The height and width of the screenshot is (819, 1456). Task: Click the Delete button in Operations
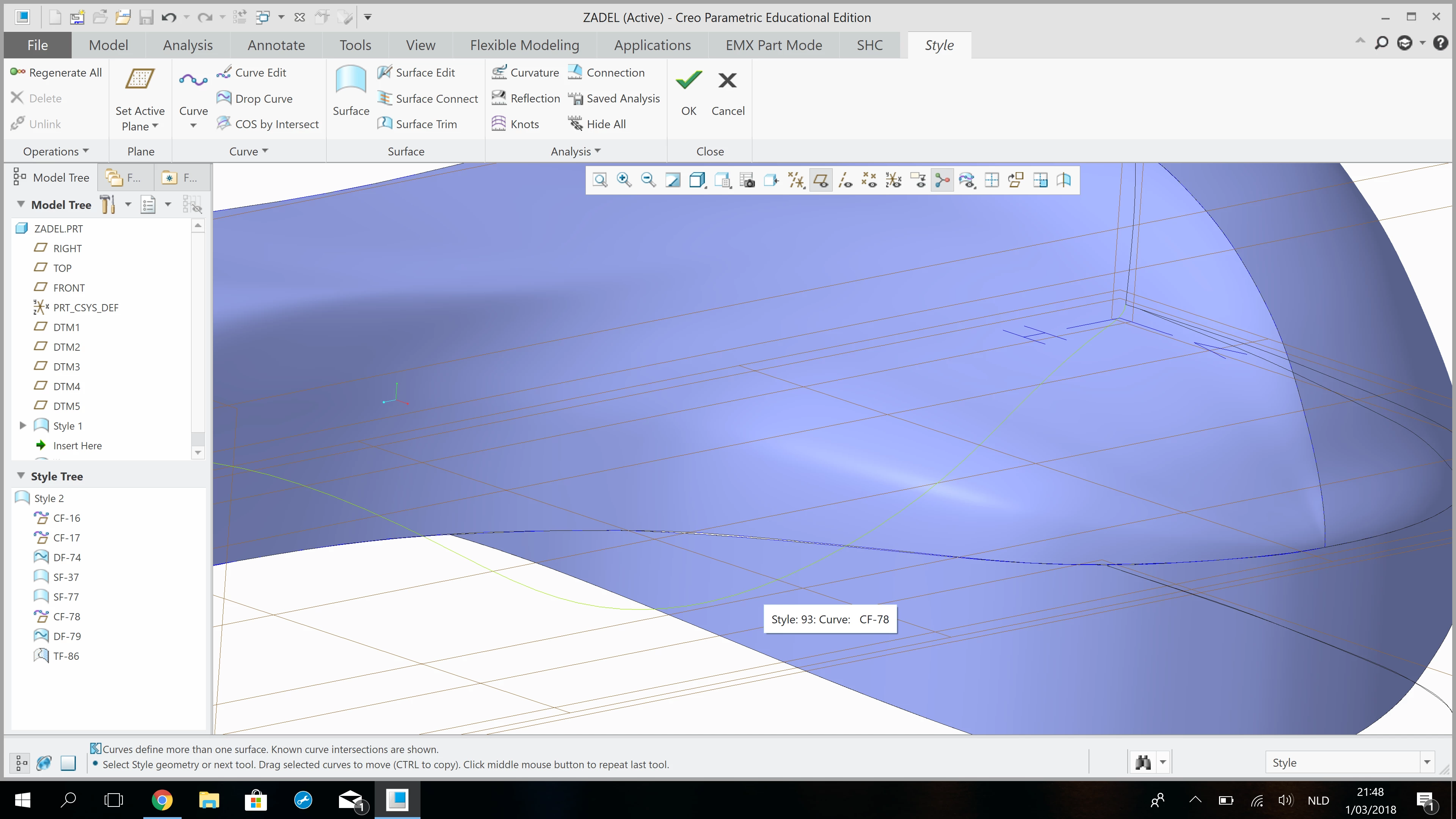click(36, 98)
